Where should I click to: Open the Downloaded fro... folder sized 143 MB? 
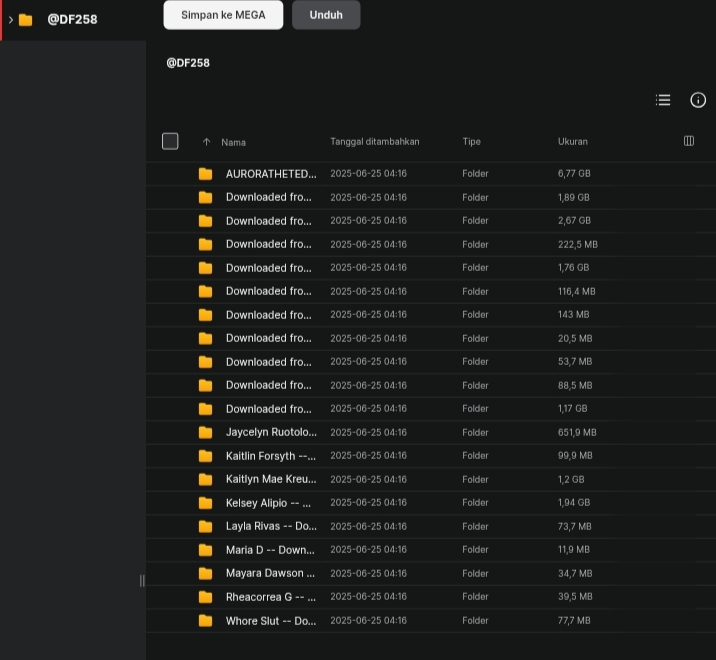(x=268, y=315)
